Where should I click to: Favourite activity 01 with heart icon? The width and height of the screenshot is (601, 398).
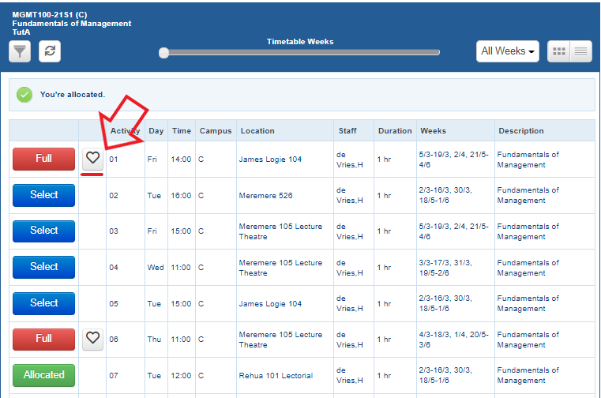click(x=93, y=159)
